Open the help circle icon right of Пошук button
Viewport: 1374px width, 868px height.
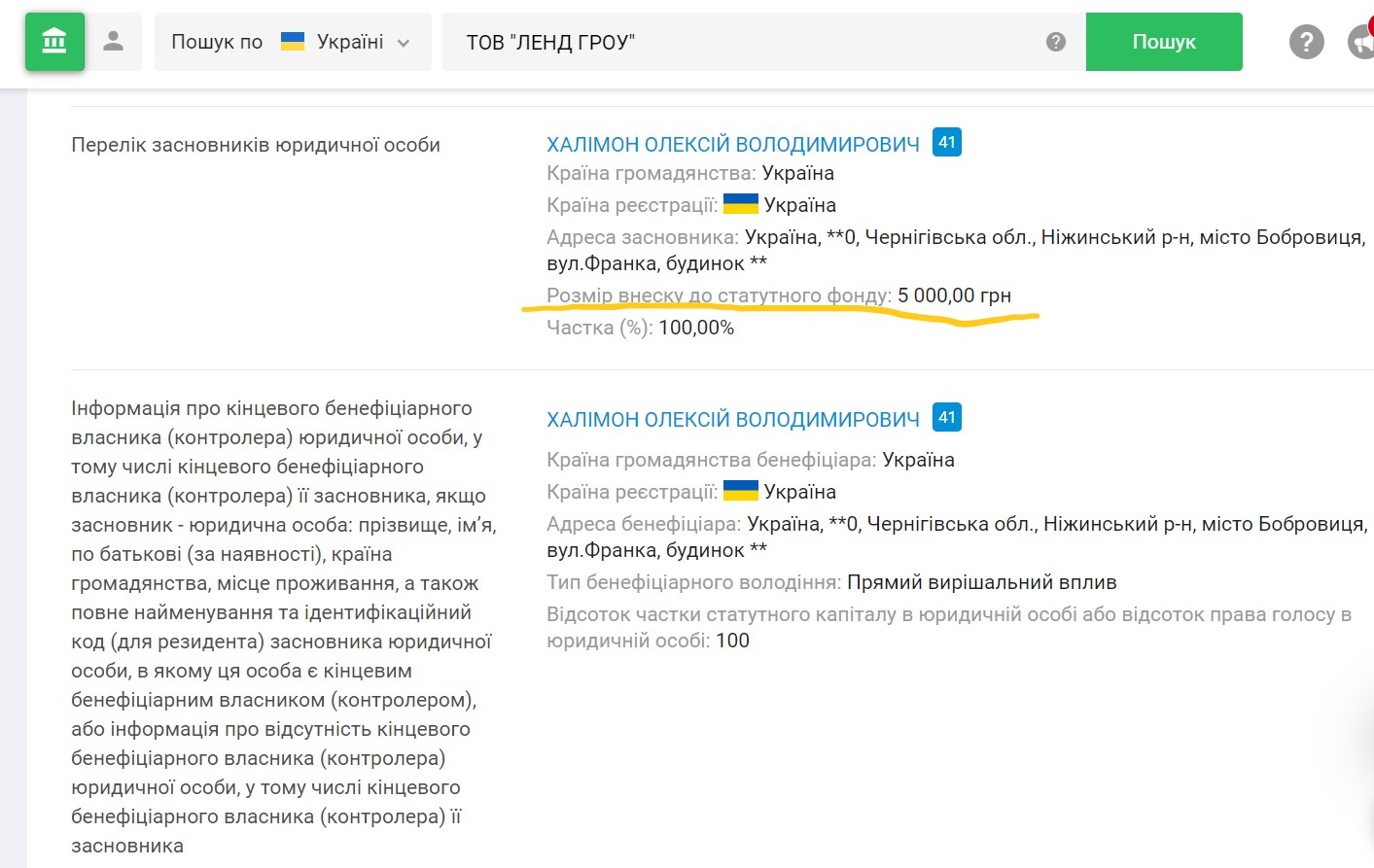coord(1306,42)
